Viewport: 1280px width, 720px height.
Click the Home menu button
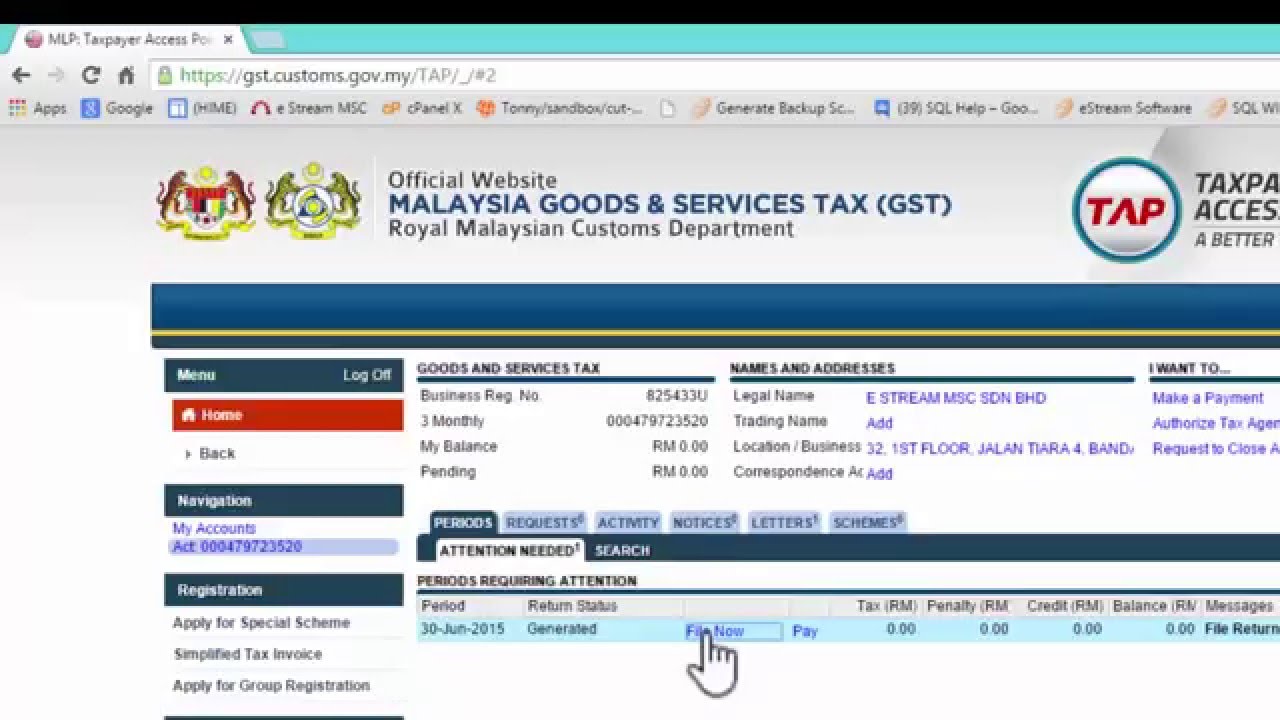point(287,415)
